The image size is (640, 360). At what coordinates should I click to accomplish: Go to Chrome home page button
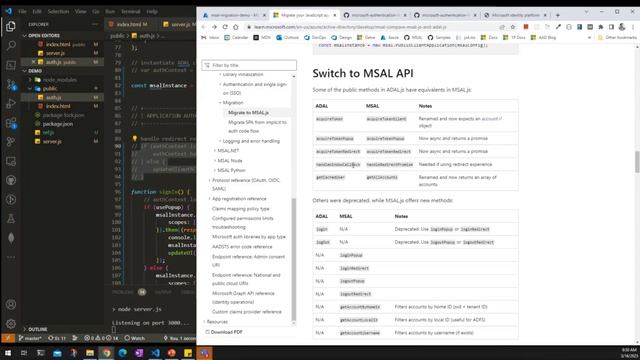(236, 27)
